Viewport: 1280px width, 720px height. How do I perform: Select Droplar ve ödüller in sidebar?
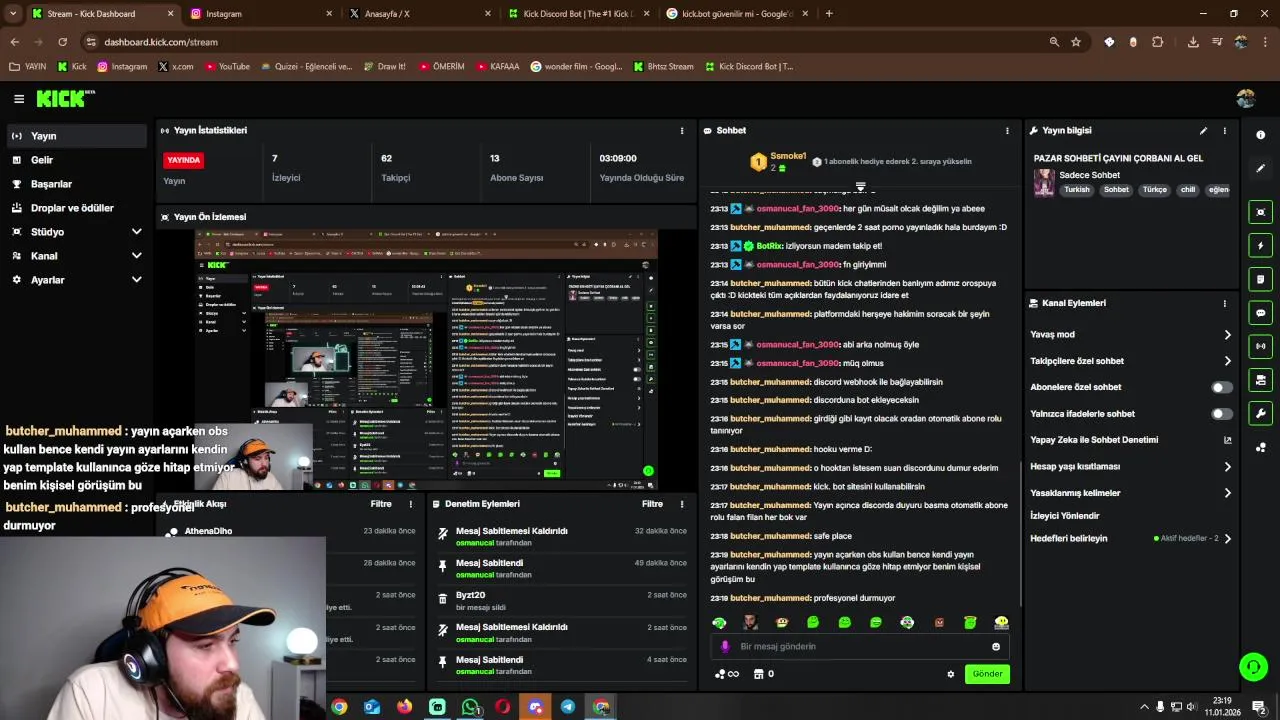click(x=76, y=208)
